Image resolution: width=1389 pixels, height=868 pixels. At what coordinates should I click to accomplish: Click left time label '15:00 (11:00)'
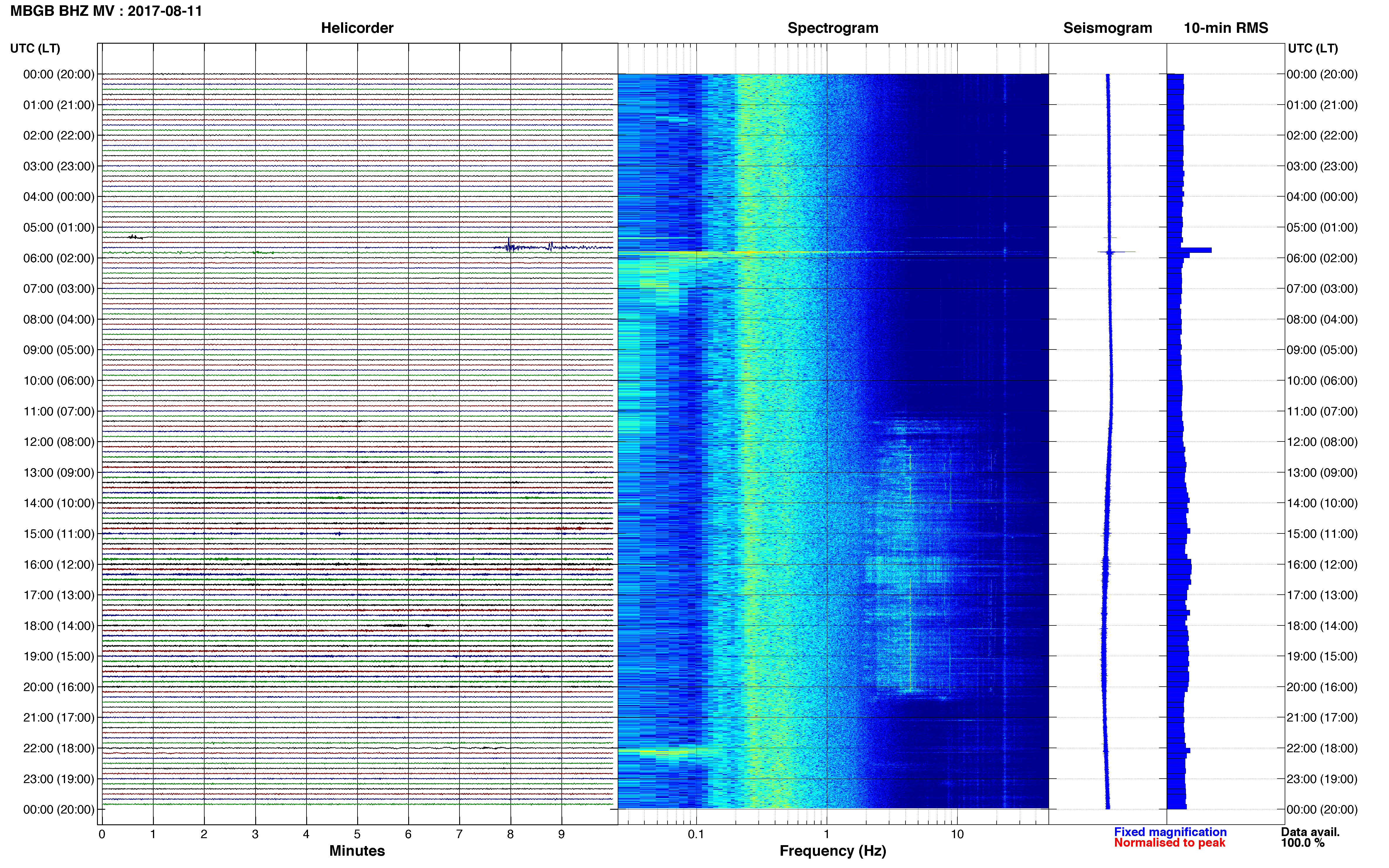pos(59,534)
